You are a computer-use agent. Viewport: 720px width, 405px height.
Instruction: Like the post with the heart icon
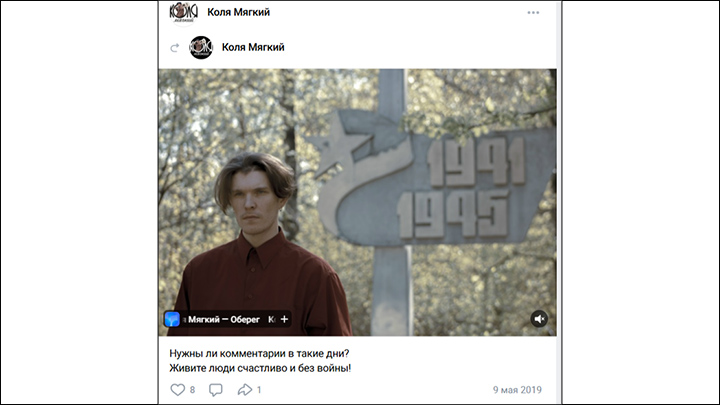(178, 390)
